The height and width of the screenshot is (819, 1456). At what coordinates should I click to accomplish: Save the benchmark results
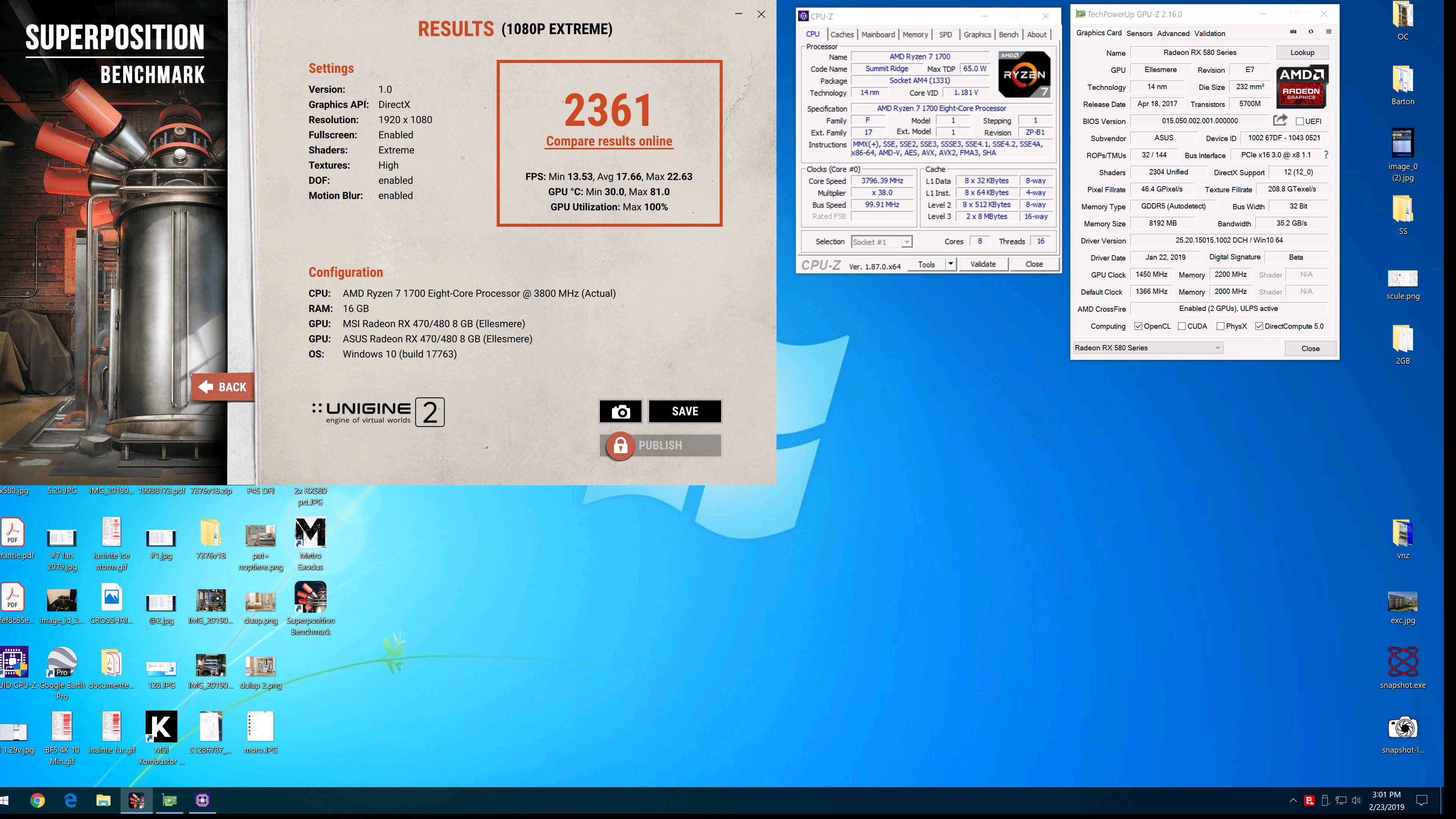[684, 411]
